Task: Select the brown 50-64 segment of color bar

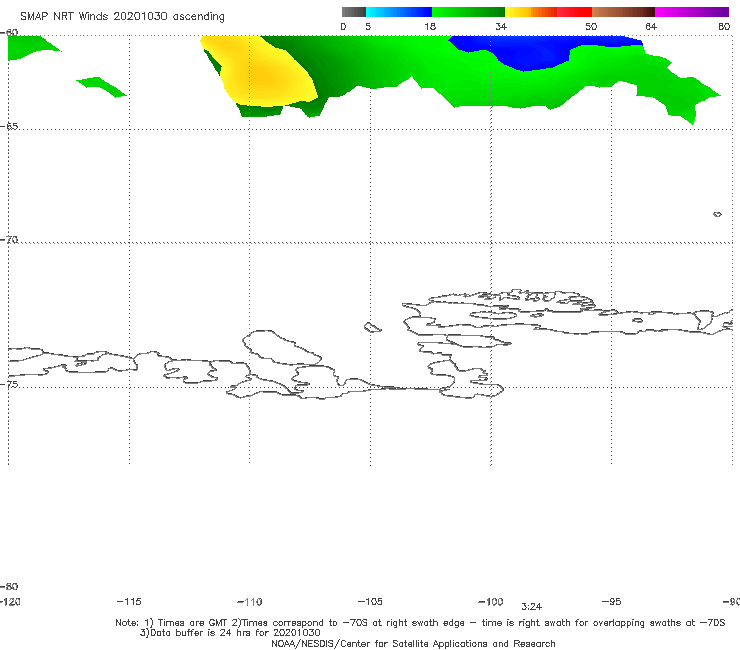Action: 623,12
